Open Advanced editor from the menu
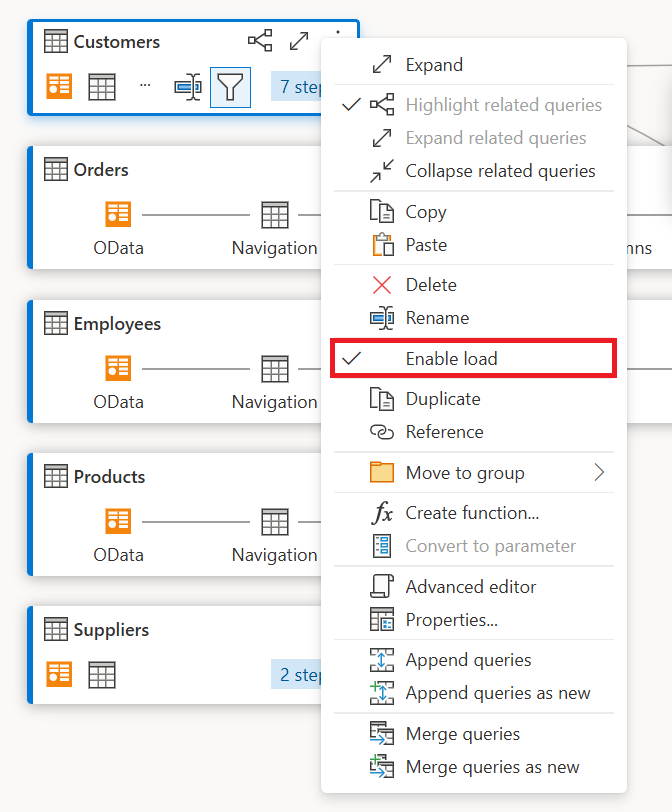 coord(474,587)
